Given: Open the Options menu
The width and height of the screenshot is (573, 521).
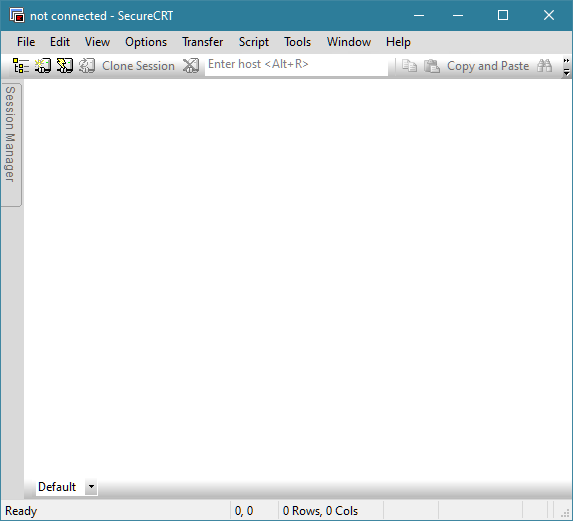Looking at the screenshot, I should tap(146, 42).
